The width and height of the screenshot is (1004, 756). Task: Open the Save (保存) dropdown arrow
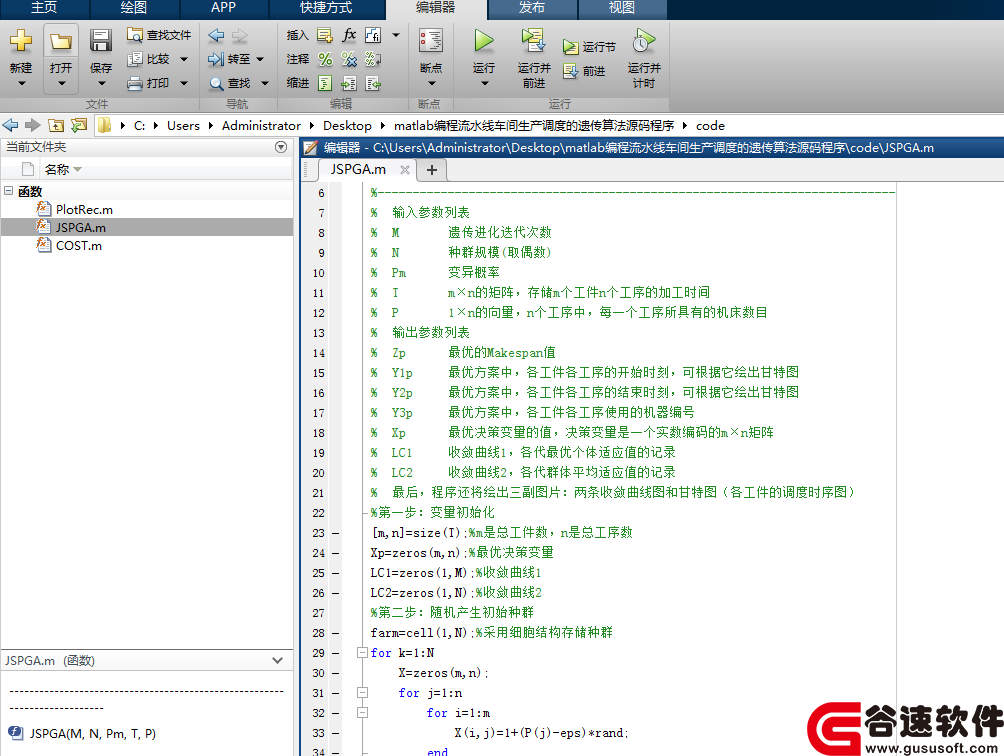pos(101,83)
